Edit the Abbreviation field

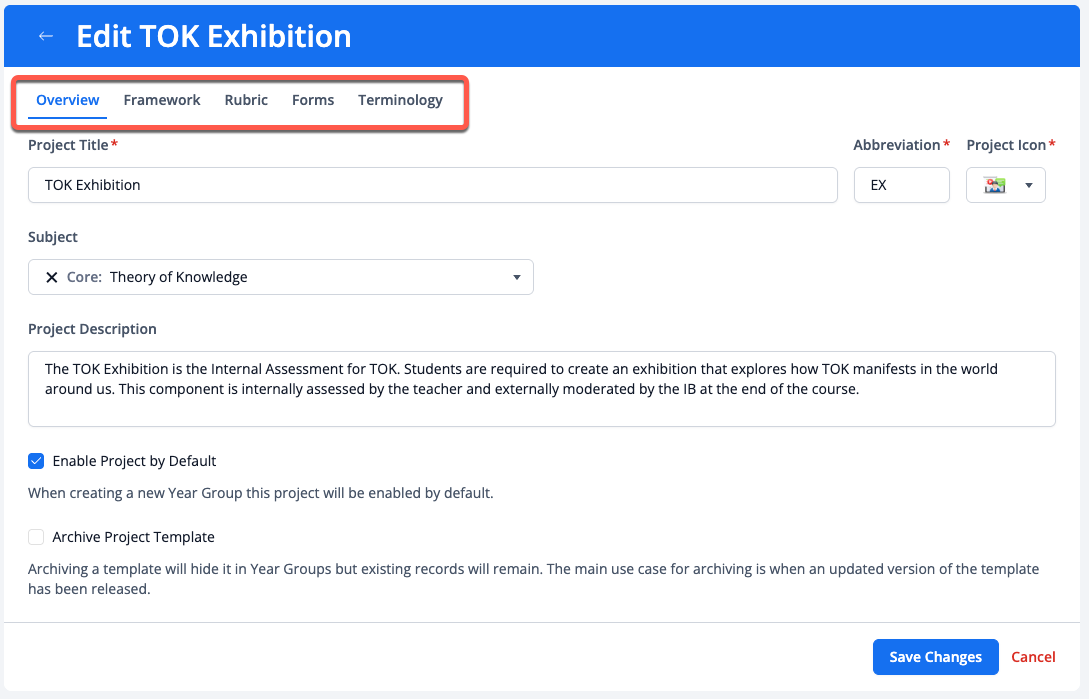point(901,185)
